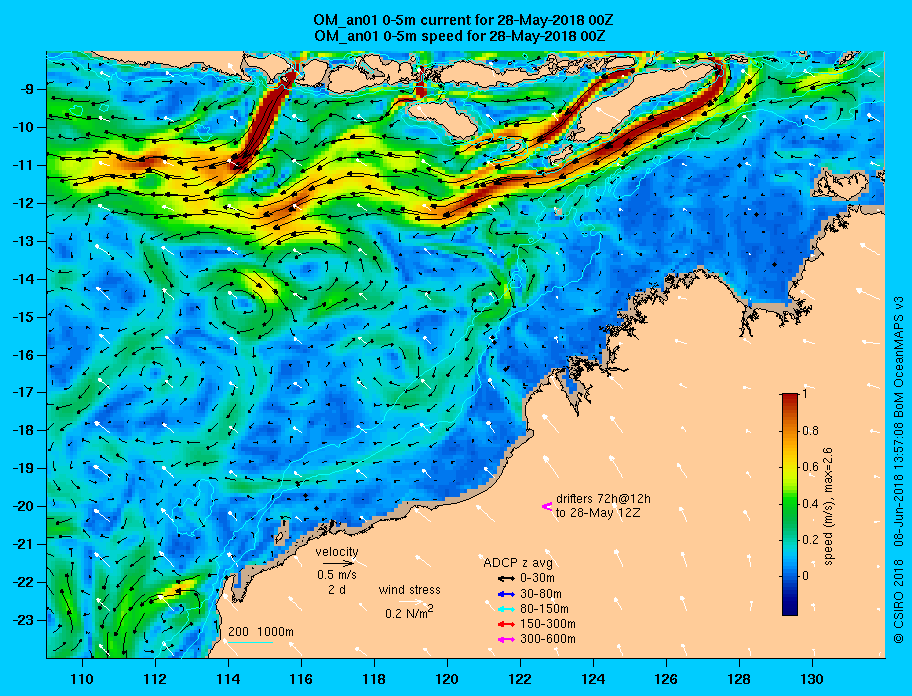Click the cyan 80-150m ADCP legend arrow
Image resolution: width=912 pixels, height=696 pixels.
tap(506, 609)
